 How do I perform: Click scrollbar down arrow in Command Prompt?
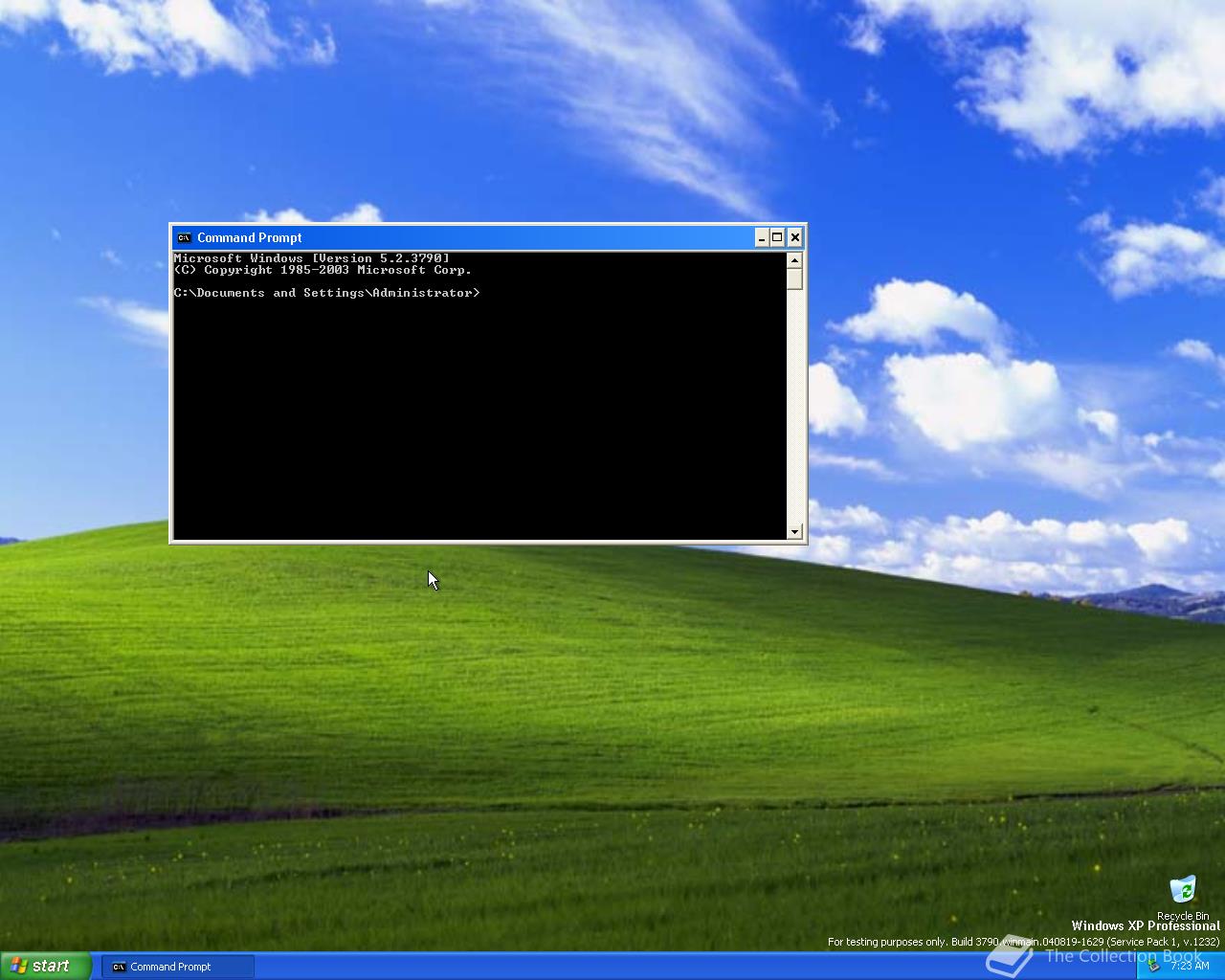click(x=794, y=531)
